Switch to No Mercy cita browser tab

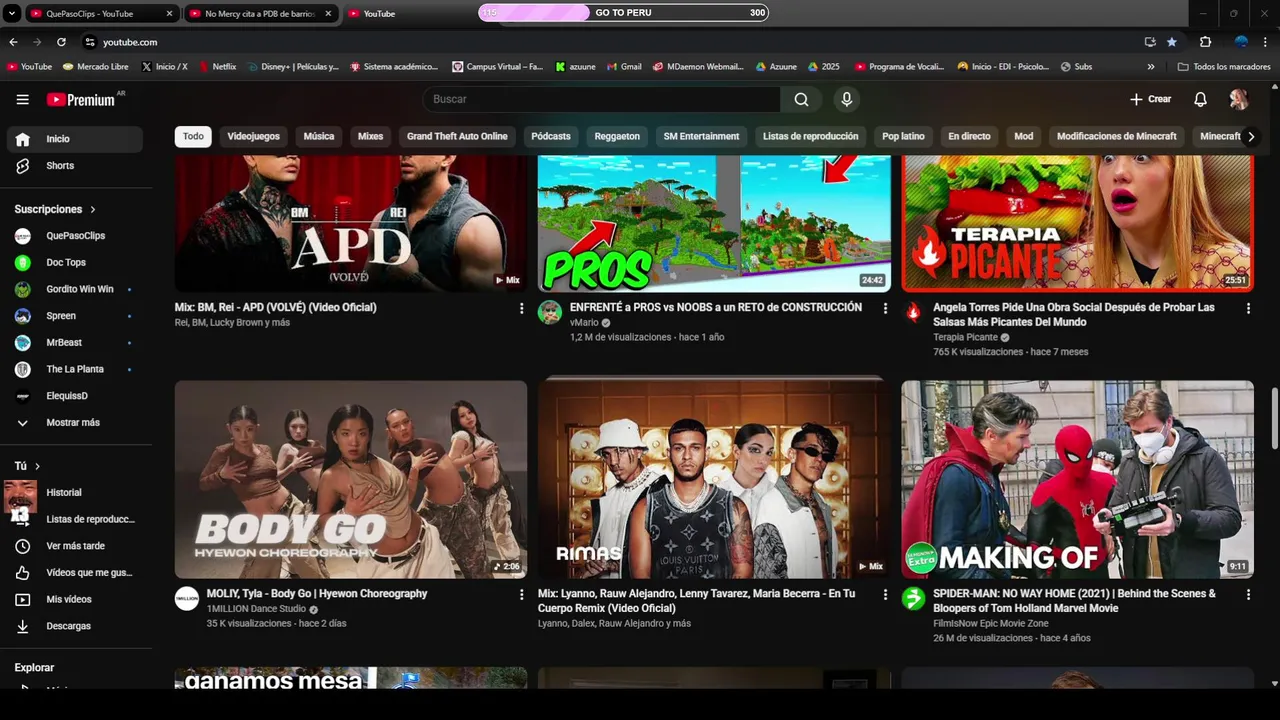(x=260, y=14)
